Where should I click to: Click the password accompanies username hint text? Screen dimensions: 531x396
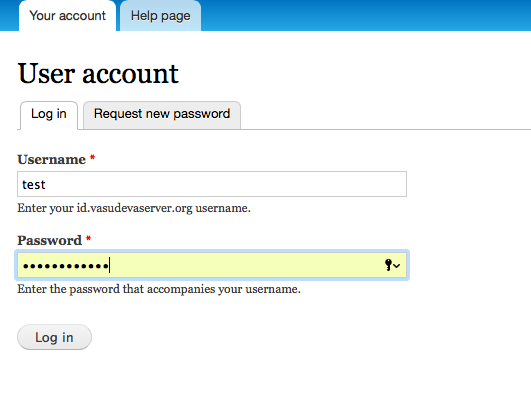(159, 289)
